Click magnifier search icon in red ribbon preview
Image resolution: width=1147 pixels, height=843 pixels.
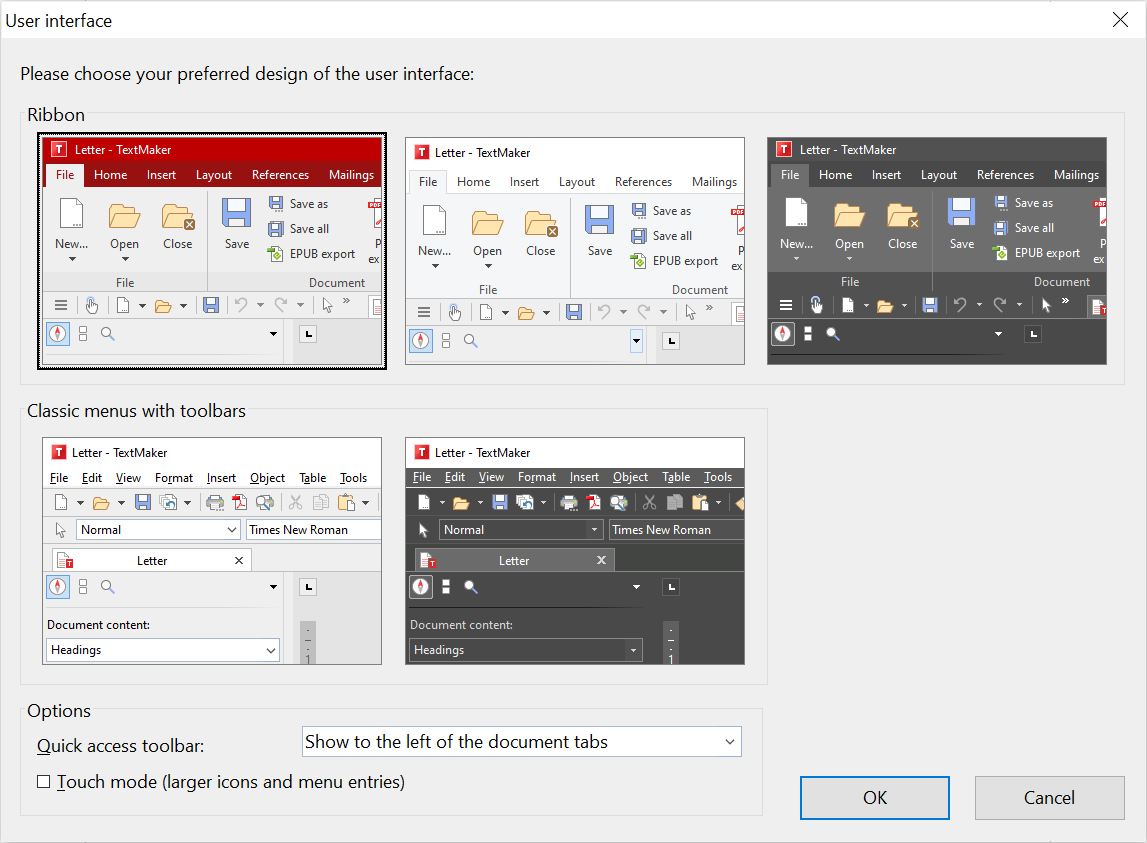108,334
